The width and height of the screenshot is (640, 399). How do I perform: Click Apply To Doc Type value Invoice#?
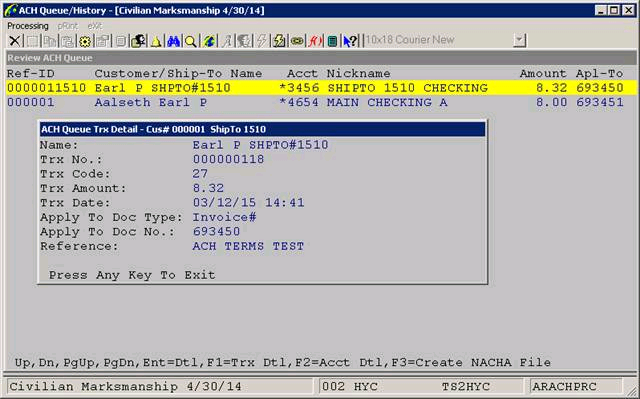[x=224, y=217]
